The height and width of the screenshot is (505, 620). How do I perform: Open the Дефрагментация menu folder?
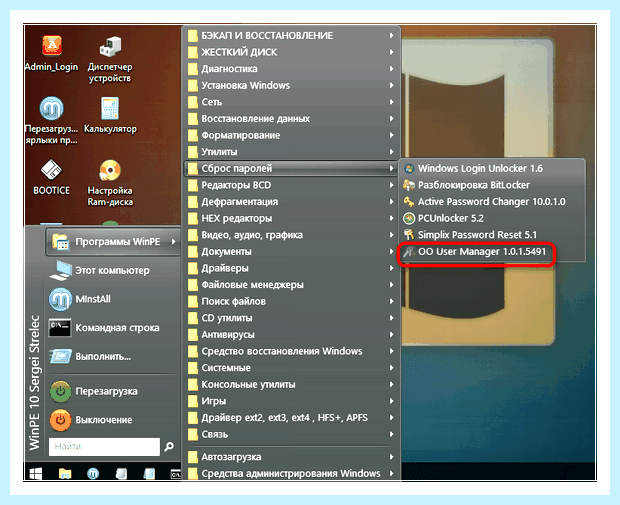coord(291,202)
